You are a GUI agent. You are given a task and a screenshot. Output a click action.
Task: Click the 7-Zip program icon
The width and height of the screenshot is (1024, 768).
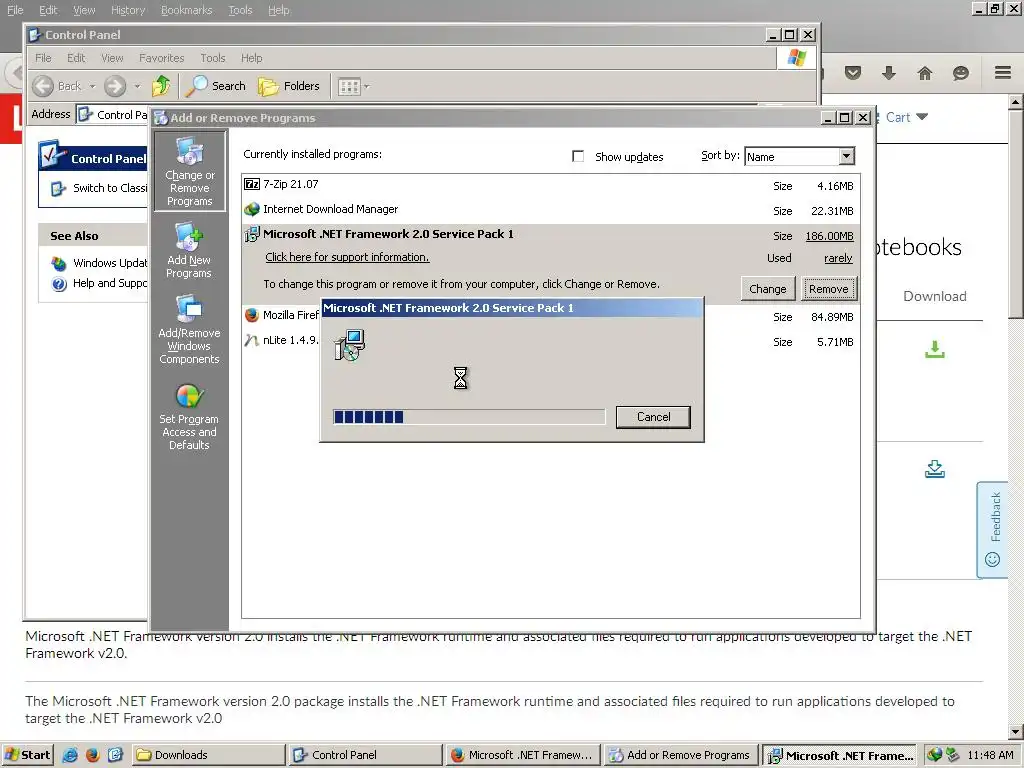tap(251, 184)
